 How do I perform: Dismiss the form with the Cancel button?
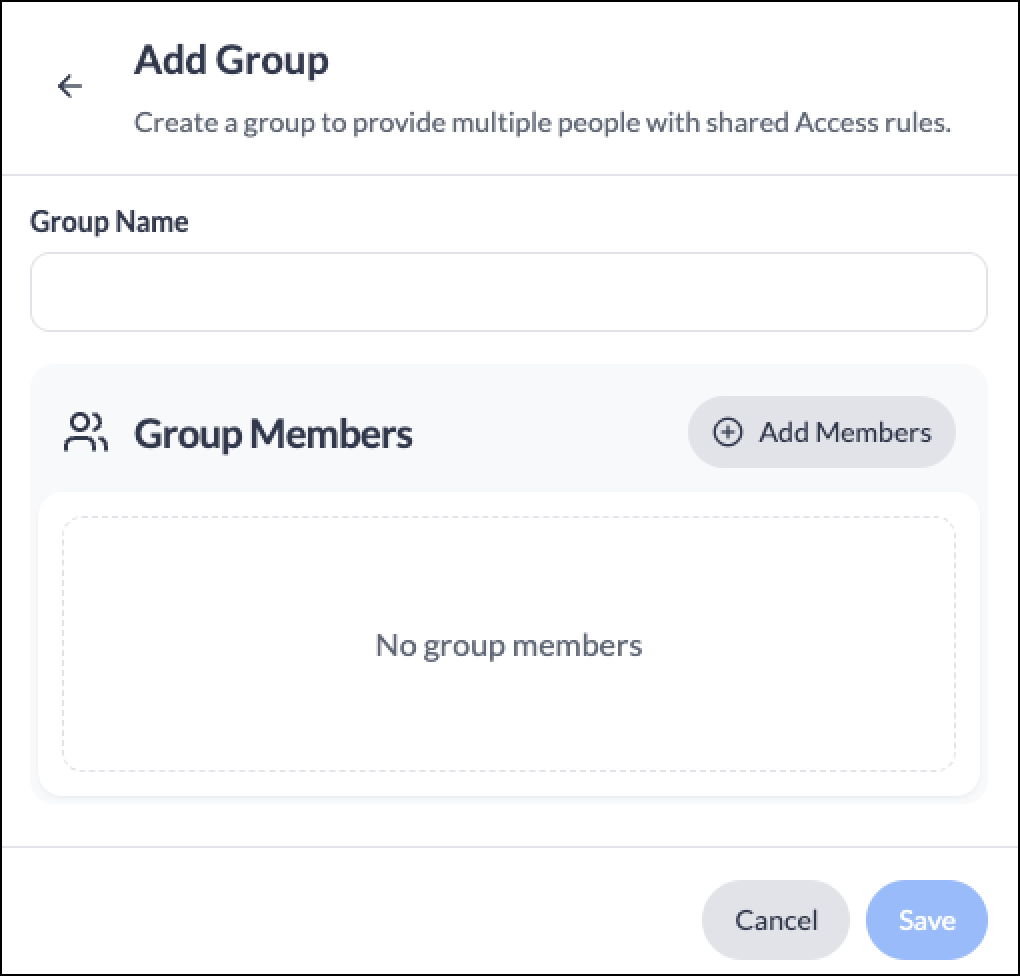pyautogui.click(x=775, y=920)
